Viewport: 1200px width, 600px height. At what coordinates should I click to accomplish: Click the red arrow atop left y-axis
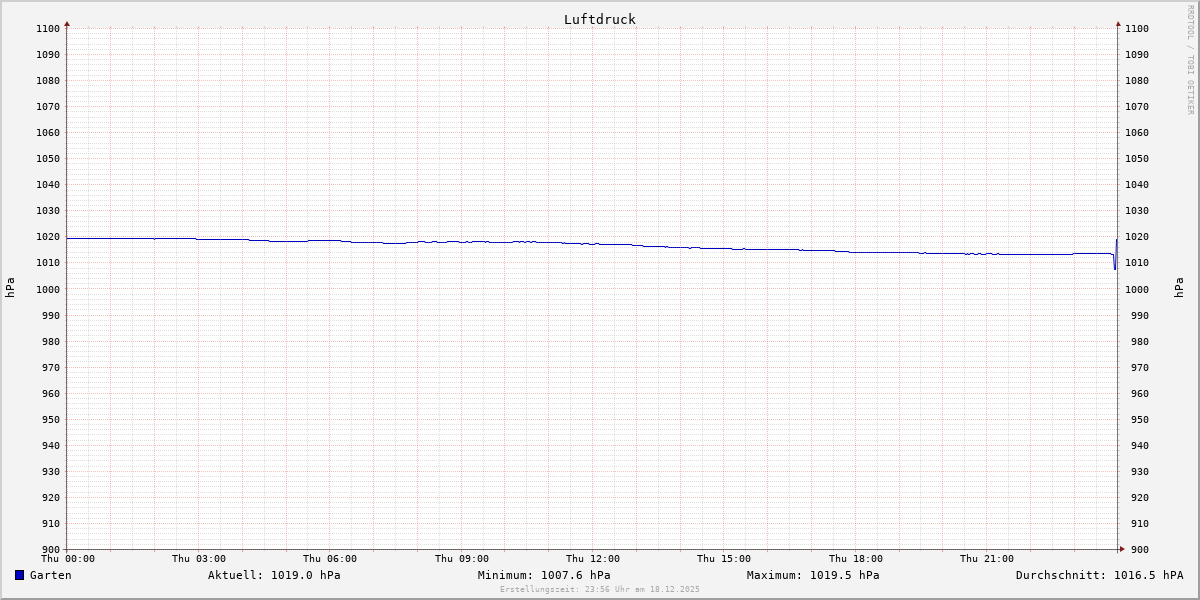pos(67,23)
